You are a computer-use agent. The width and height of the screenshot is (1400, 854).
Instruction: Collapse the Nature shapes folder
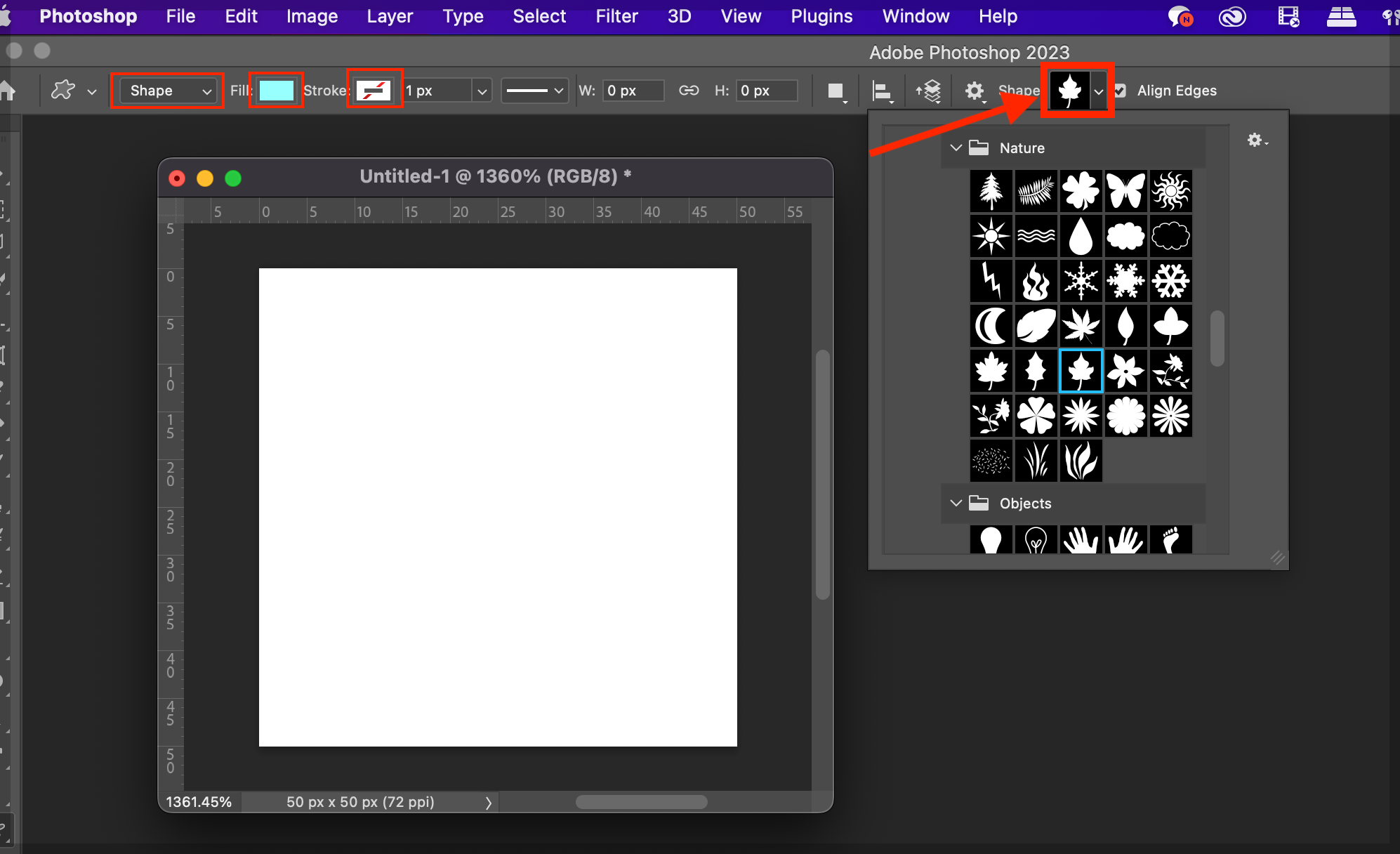(956, 148)
